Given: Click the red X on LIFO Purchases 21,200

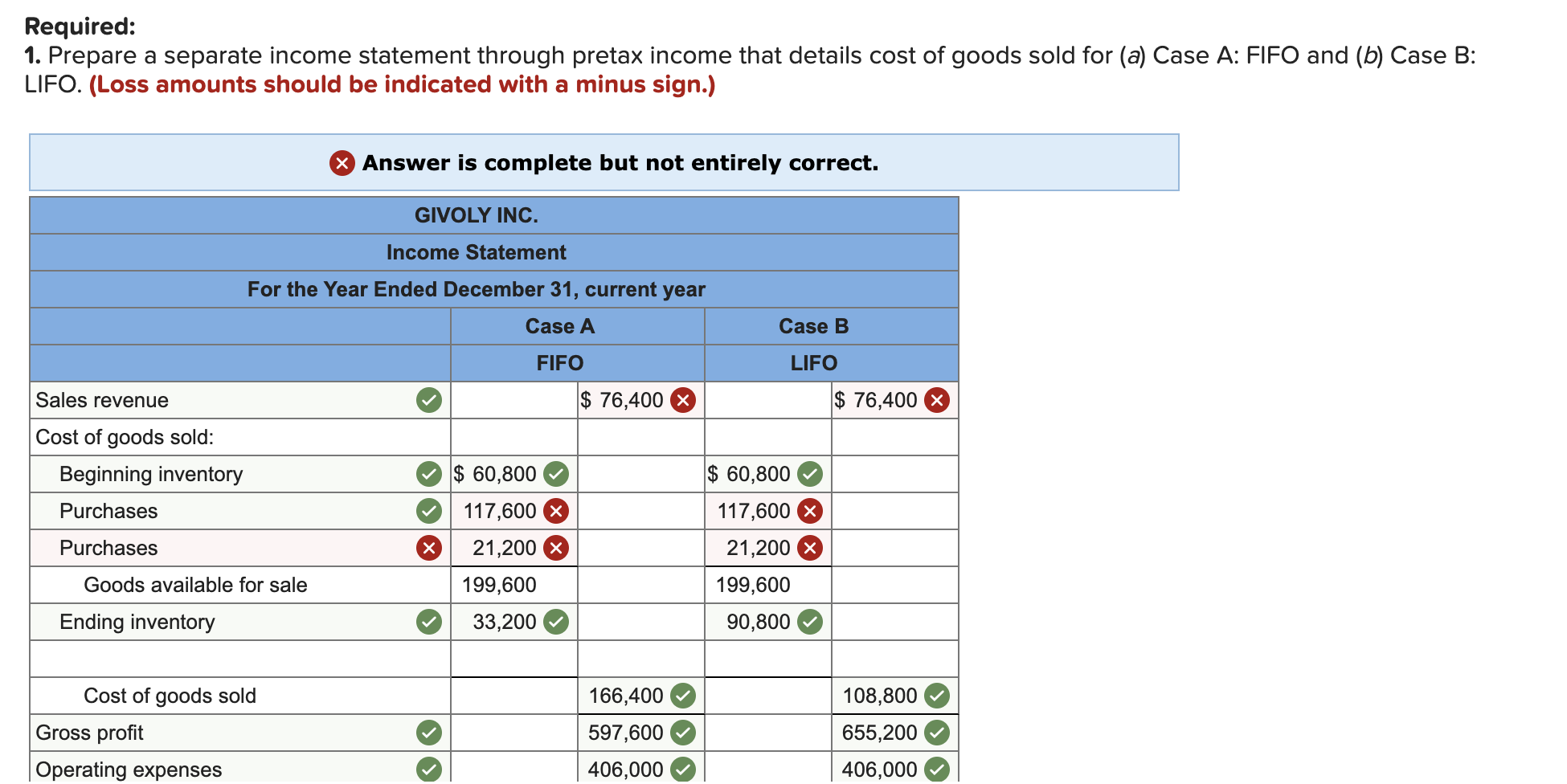Looking at the screenshot, I should (x=812, y=548).
